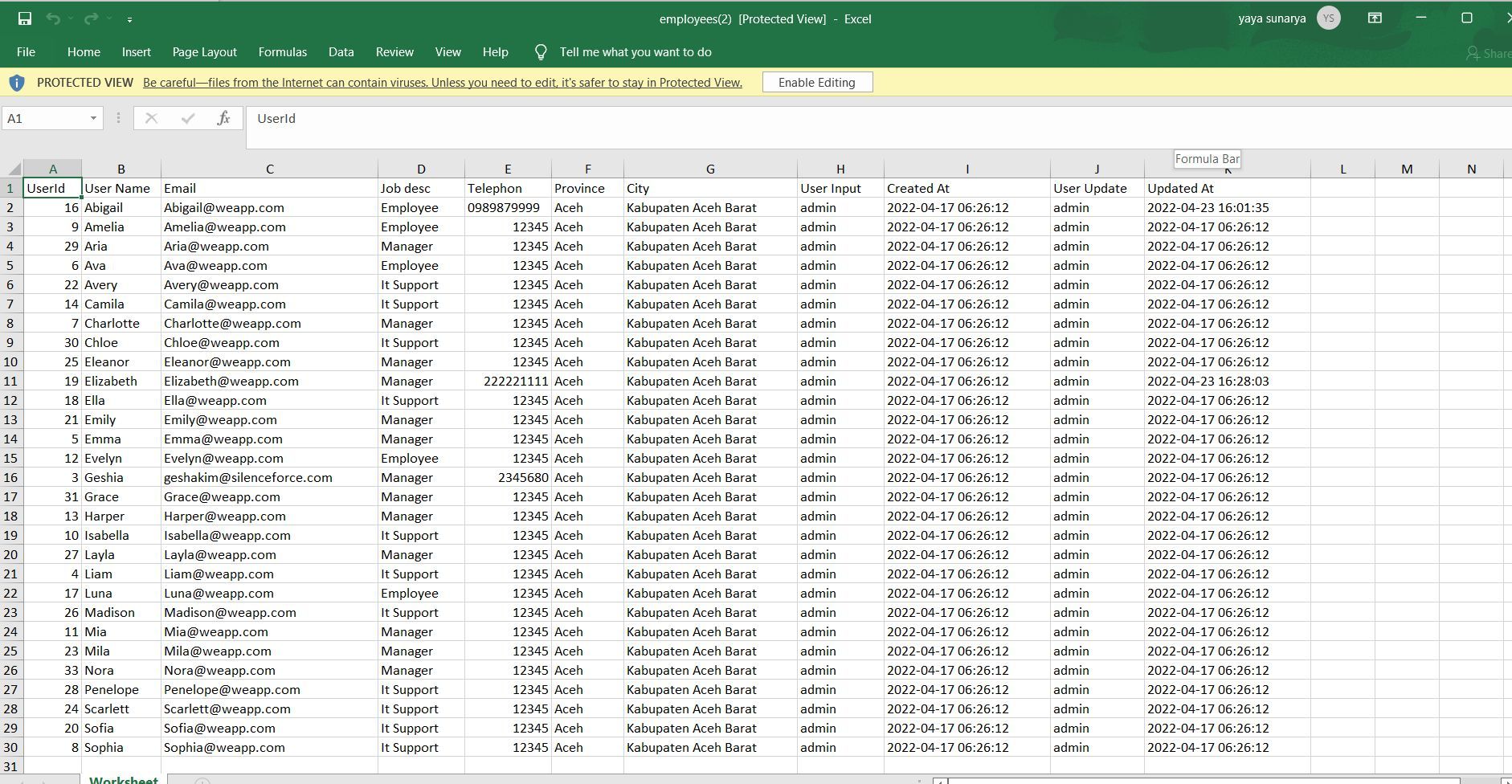Click the Undo arrow icon
Viewport: 1512px width, 784px height.
(x=53, y=18)
